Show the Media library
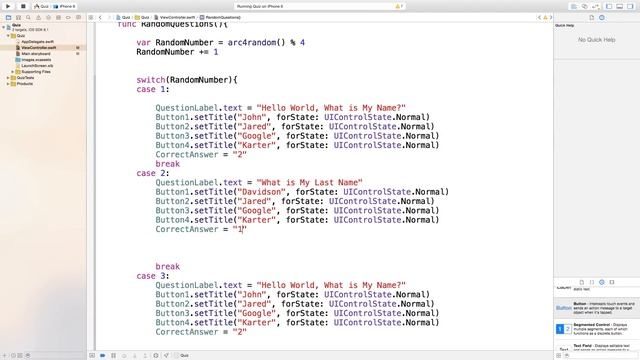Viewport: 640px width, 360px height. pyautogui.click(x=612, y=282)
